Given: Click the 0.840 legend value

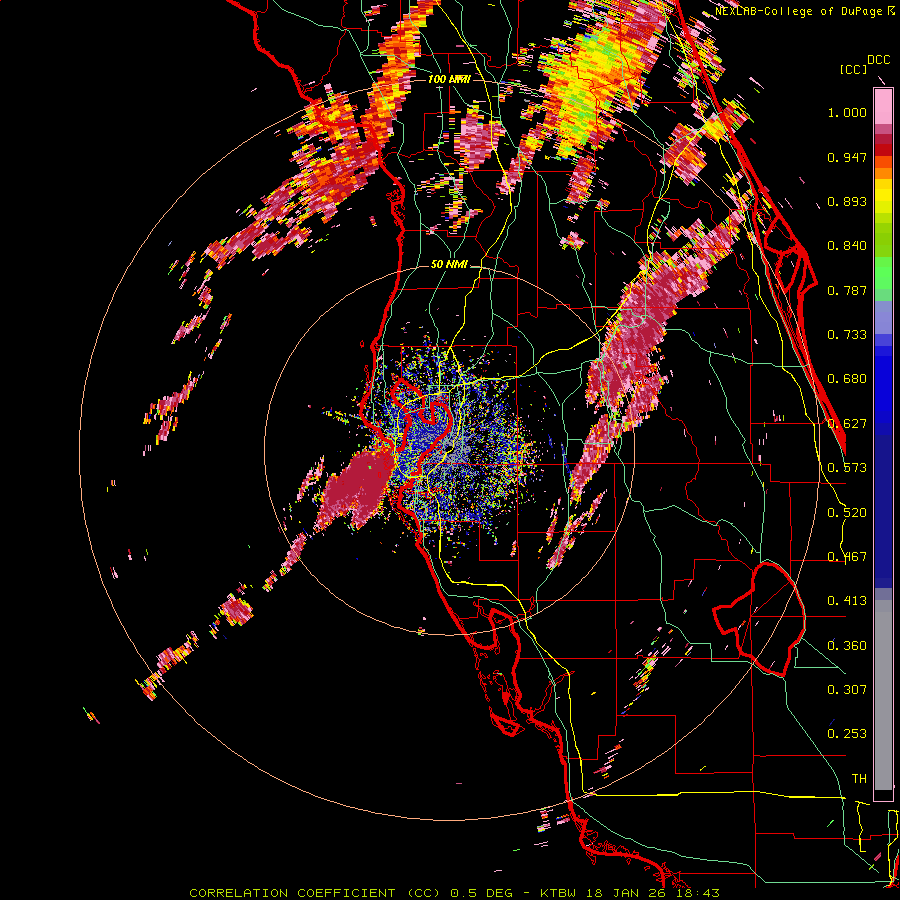Looking at the screenshot, I should pos(847,246).
